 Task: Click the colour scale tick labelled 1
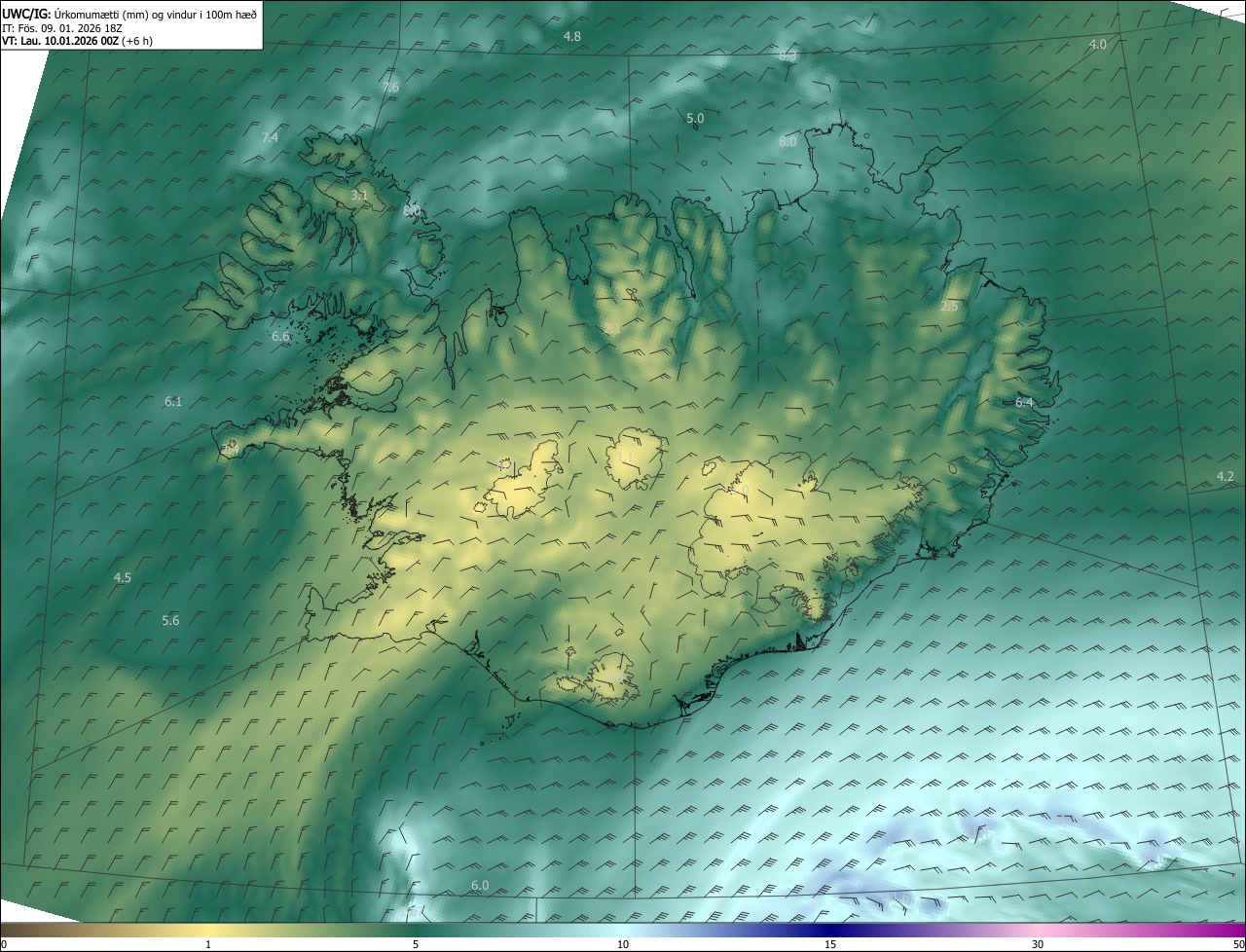click(208, 944)
